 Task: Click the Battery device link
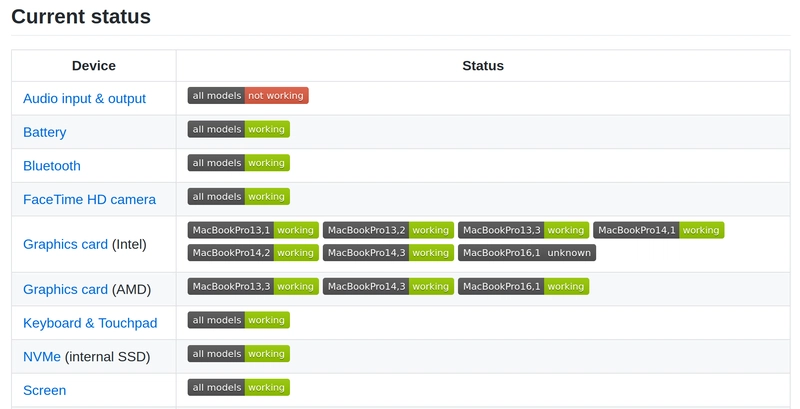point(45,132)
